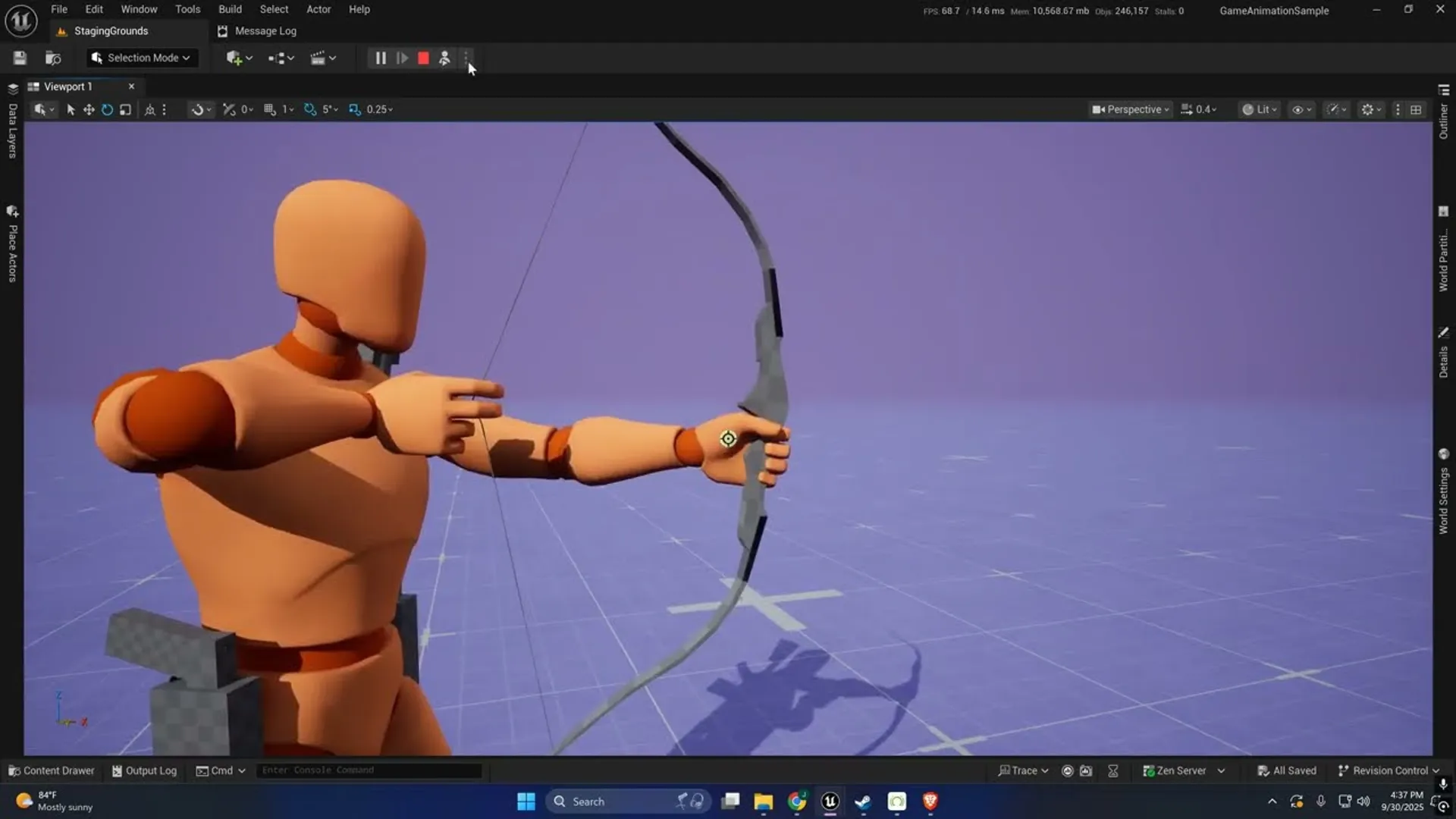
Task: Click the console command input field
Action: point(369,770)
